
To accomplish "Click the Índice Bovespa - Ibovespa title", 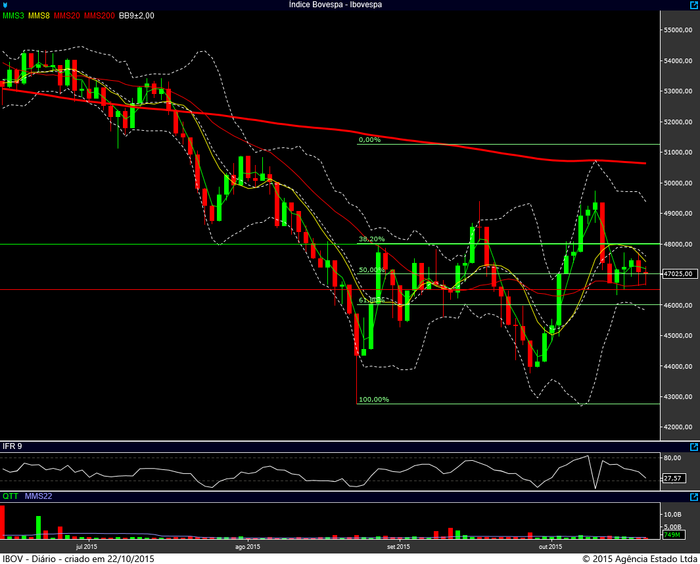I will [335, 4].
